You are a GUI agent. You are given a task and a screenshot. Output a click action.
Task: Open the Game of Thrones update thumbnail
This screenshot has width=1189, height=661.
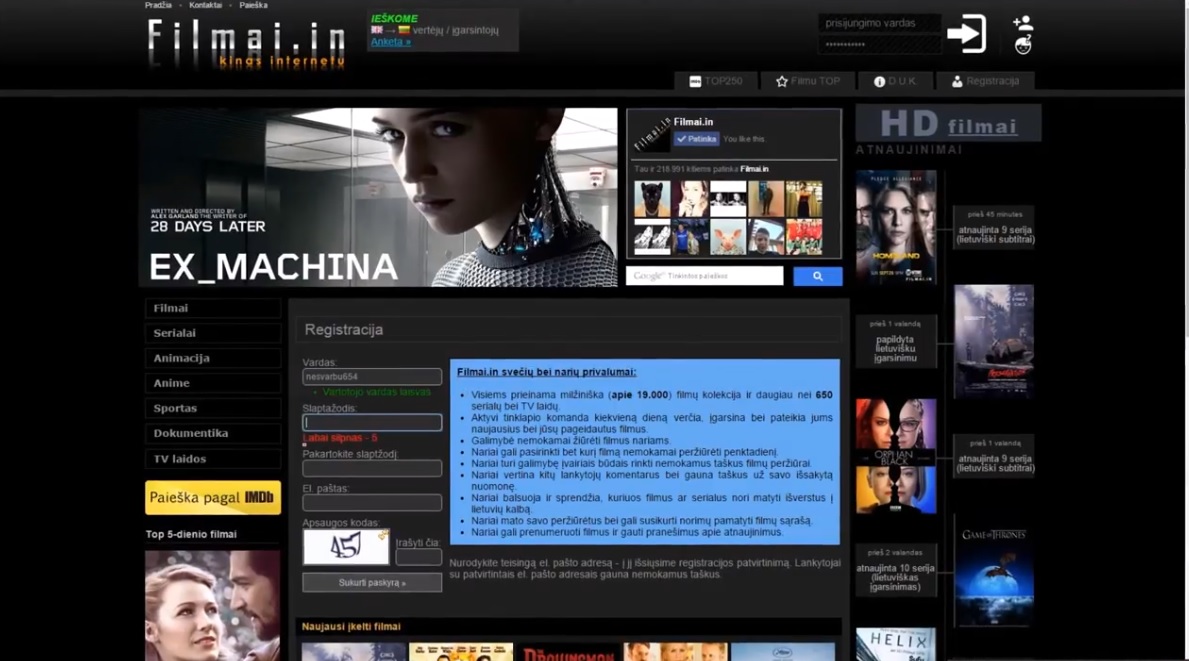(993, 571)
